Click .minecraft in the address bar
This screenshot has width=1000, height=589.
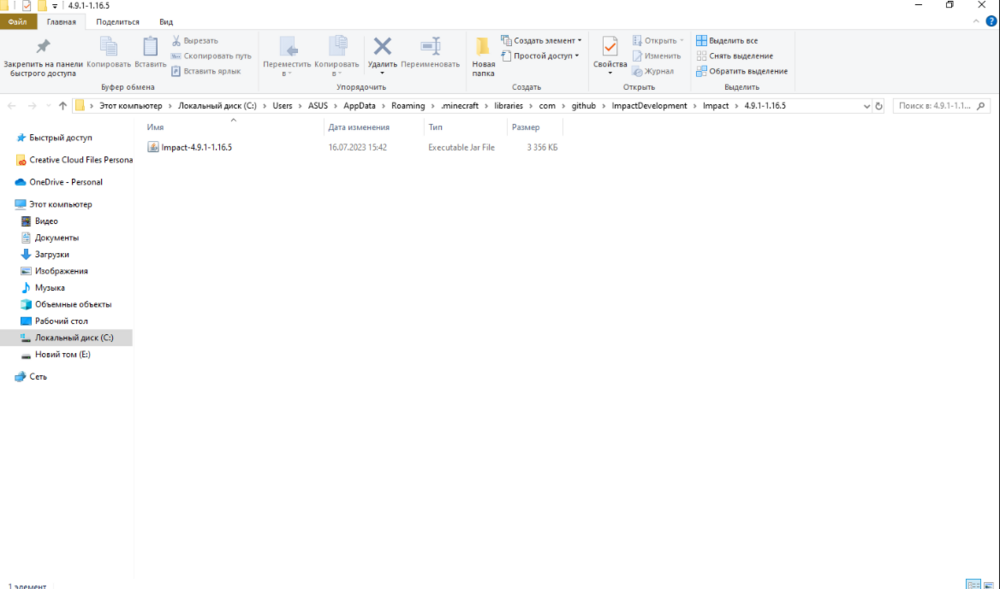point(459,106)
